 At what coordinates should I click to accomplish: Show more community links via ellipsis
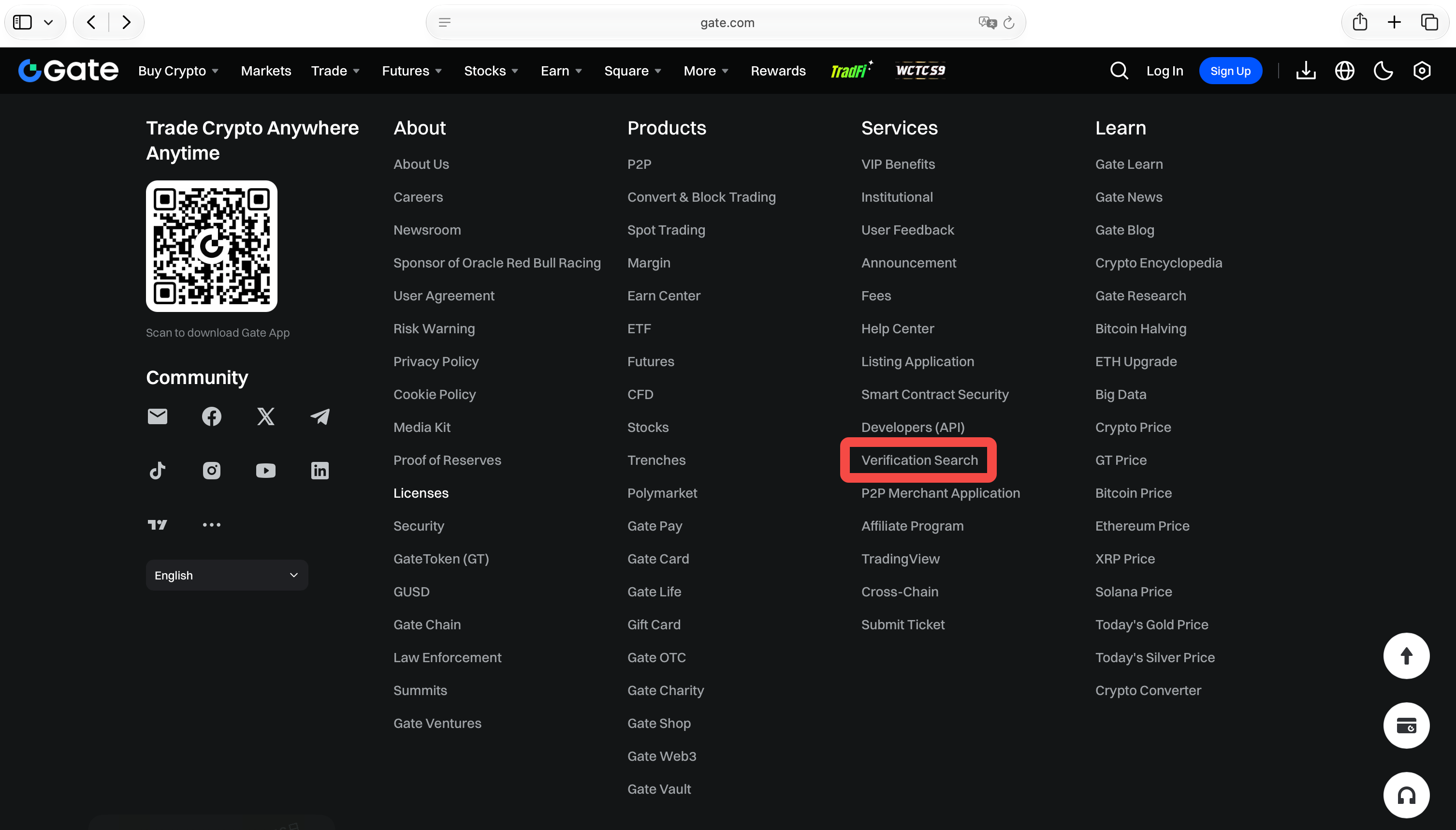click(x=211, y=525)
